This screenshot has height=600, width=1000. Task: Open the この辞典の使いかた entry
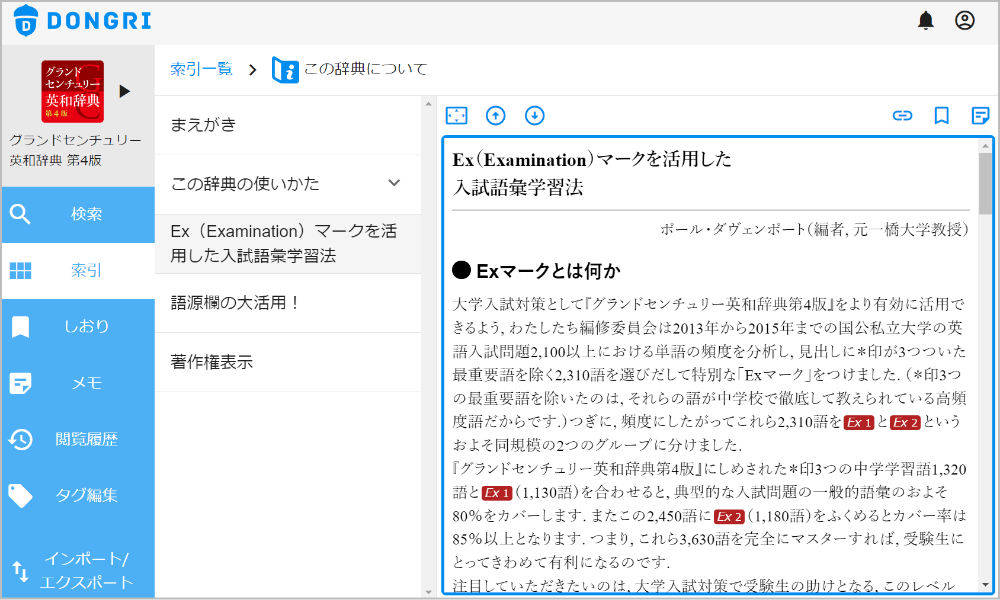point(288,184)
